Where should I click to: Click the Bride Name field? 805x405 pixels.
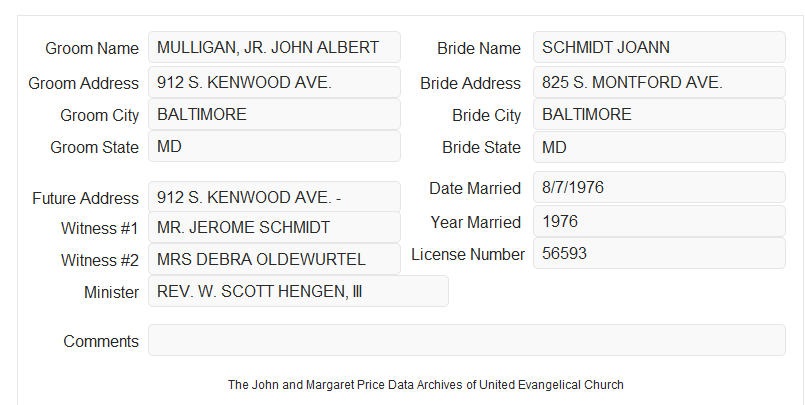(x=659, y=47)
